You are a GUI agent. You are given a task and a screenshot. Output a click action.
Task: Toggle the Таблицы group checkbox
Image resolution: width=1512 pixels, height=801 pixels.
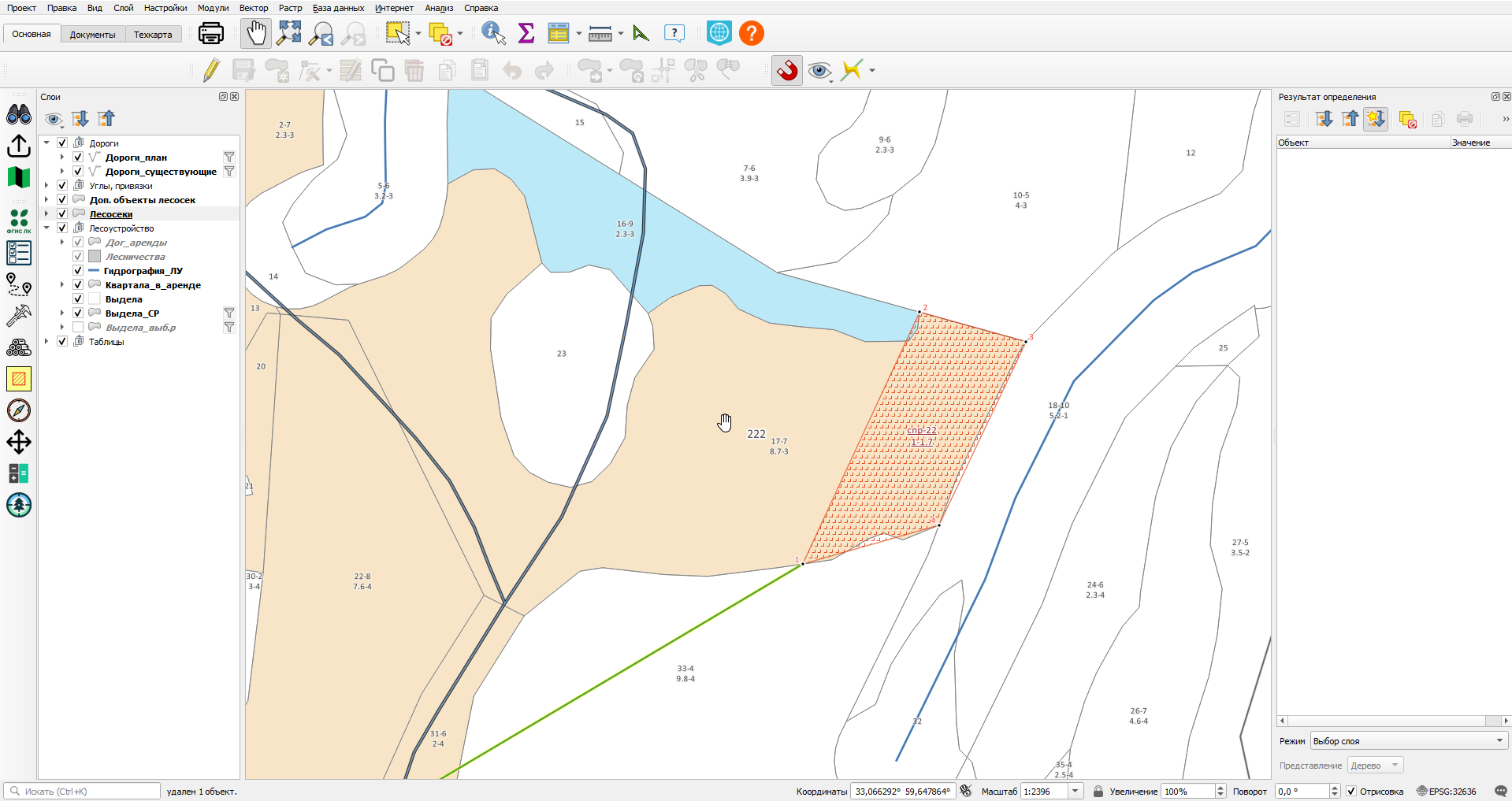62,341
